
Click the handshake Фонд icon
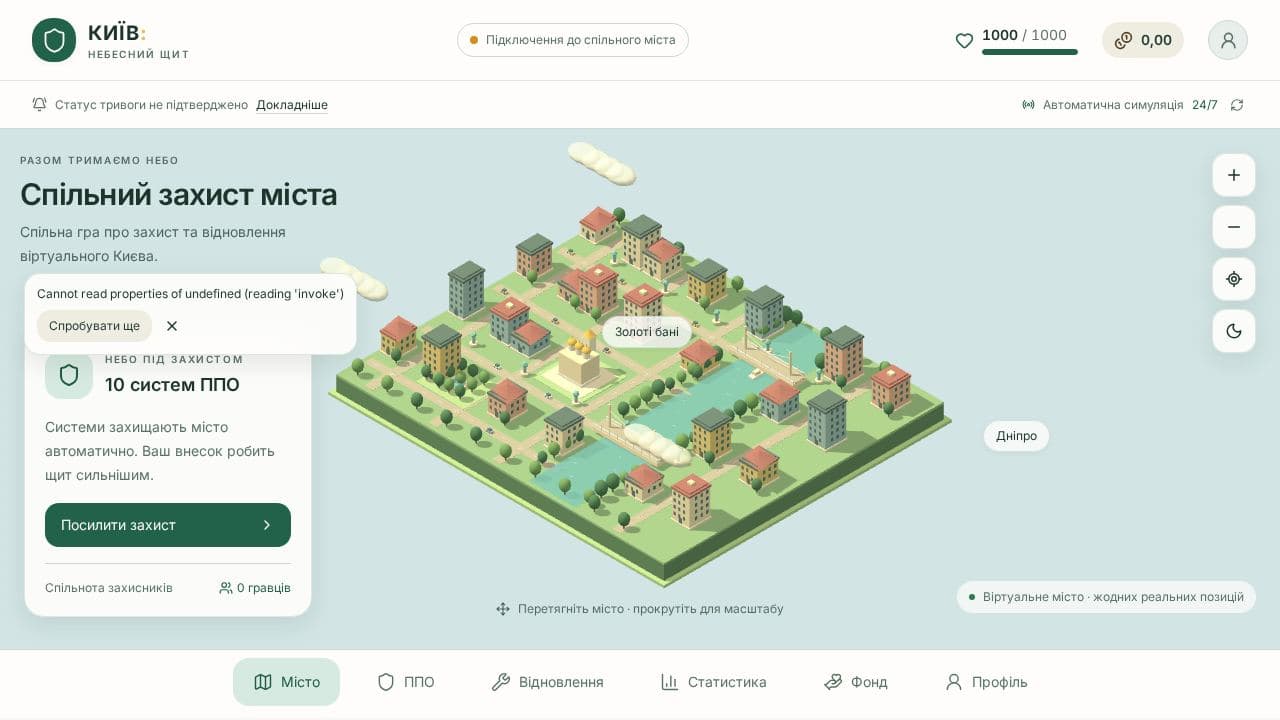point(833,682)
